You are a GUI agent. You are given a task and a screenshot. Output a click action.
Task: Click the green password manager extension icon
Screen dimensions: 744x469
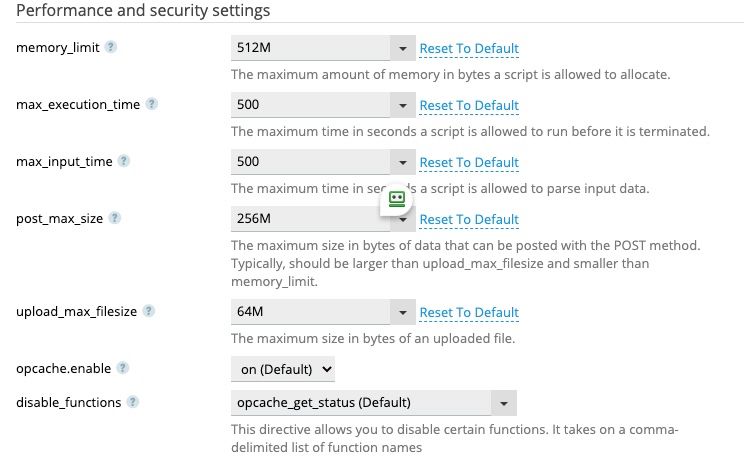[397, 198]
